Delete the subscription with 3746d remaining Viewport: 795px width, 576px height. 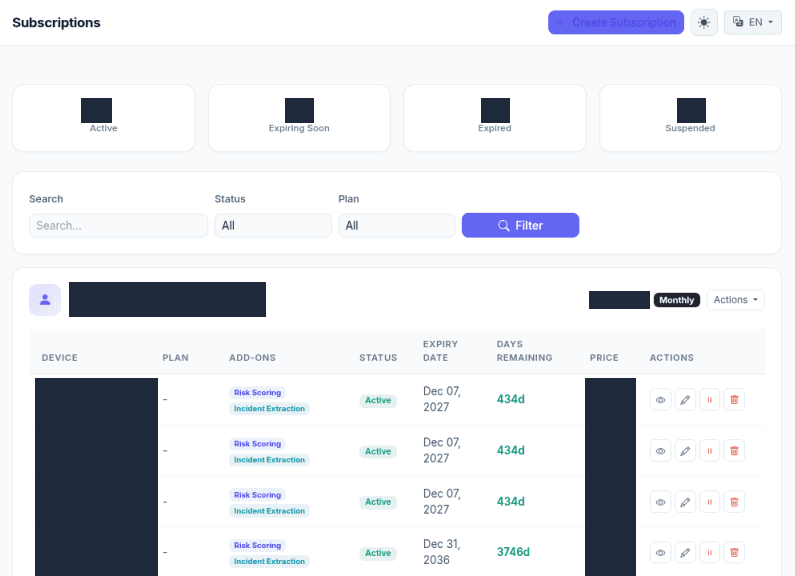(x=734, y=553)
